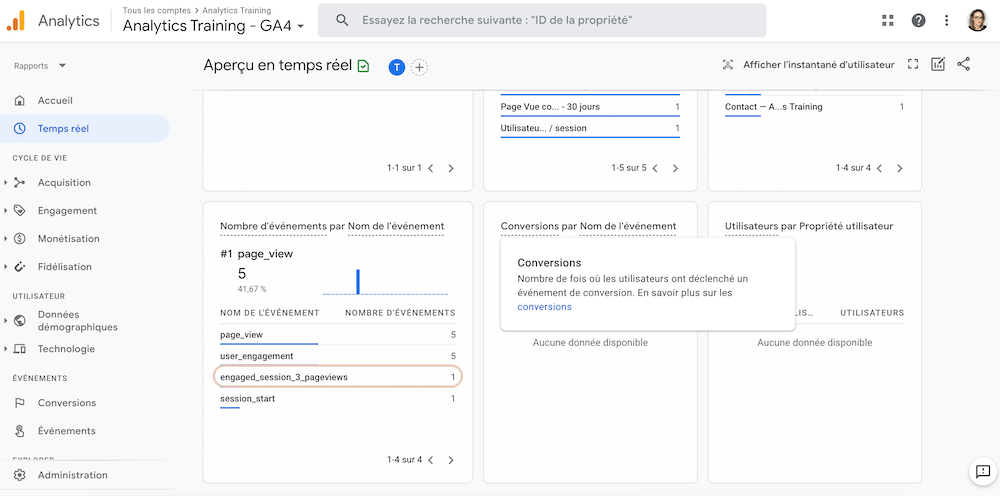Go to next page in 1-5 sur 5 card

675,168
